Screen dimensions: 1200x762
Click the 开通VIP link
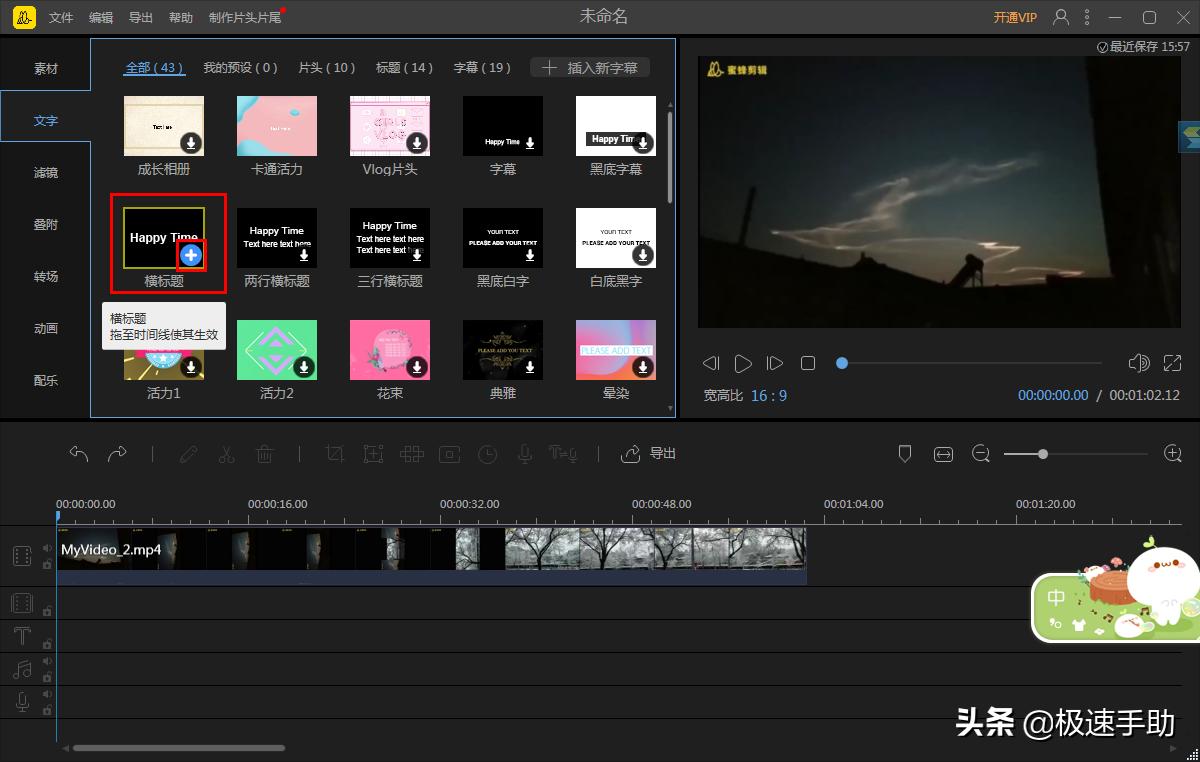pyautogui.click(x=1015, y=18)
